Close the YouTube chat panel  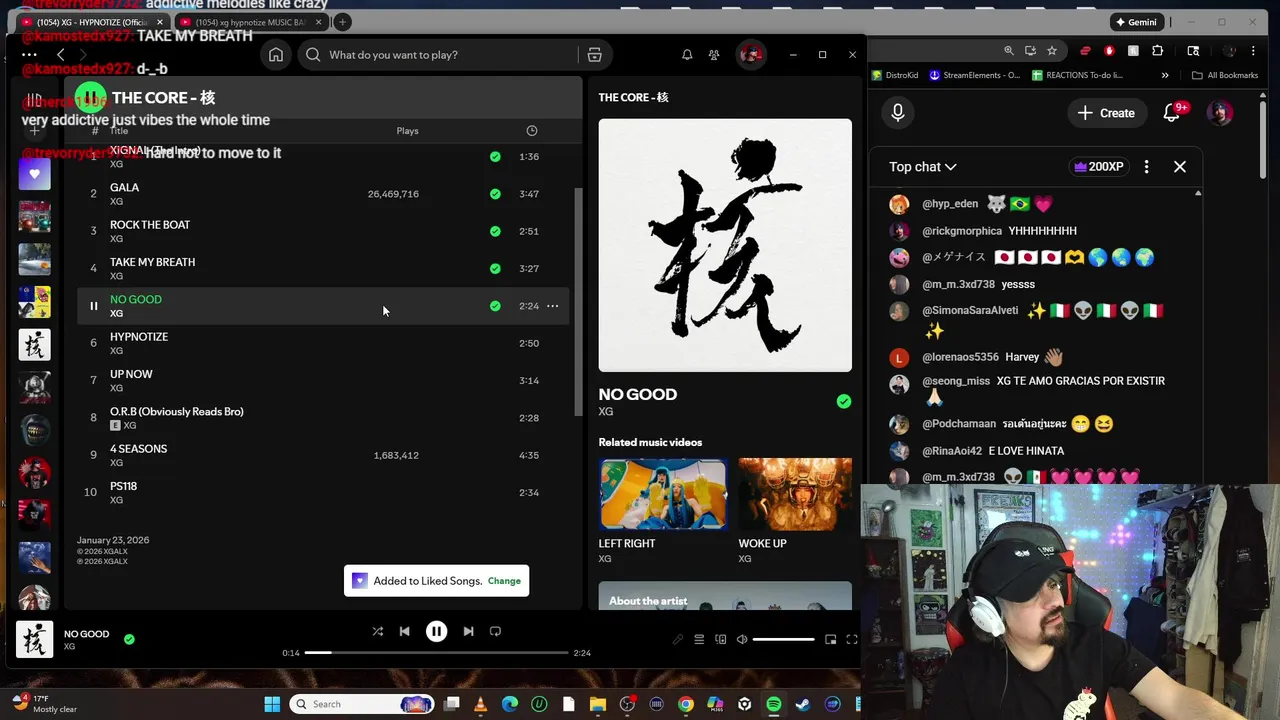(1180, 167)
